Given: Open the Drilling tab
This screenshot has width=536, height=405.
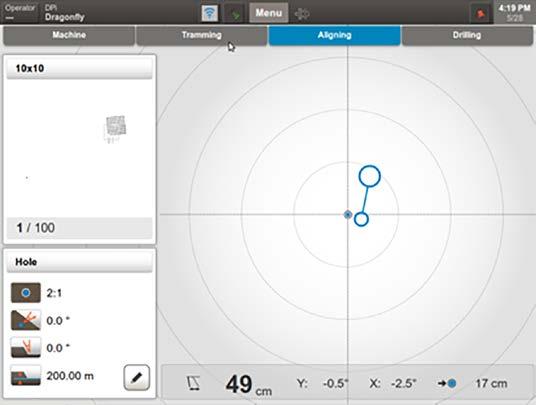Looking at the screenshot, I should (x=467, y=35).
